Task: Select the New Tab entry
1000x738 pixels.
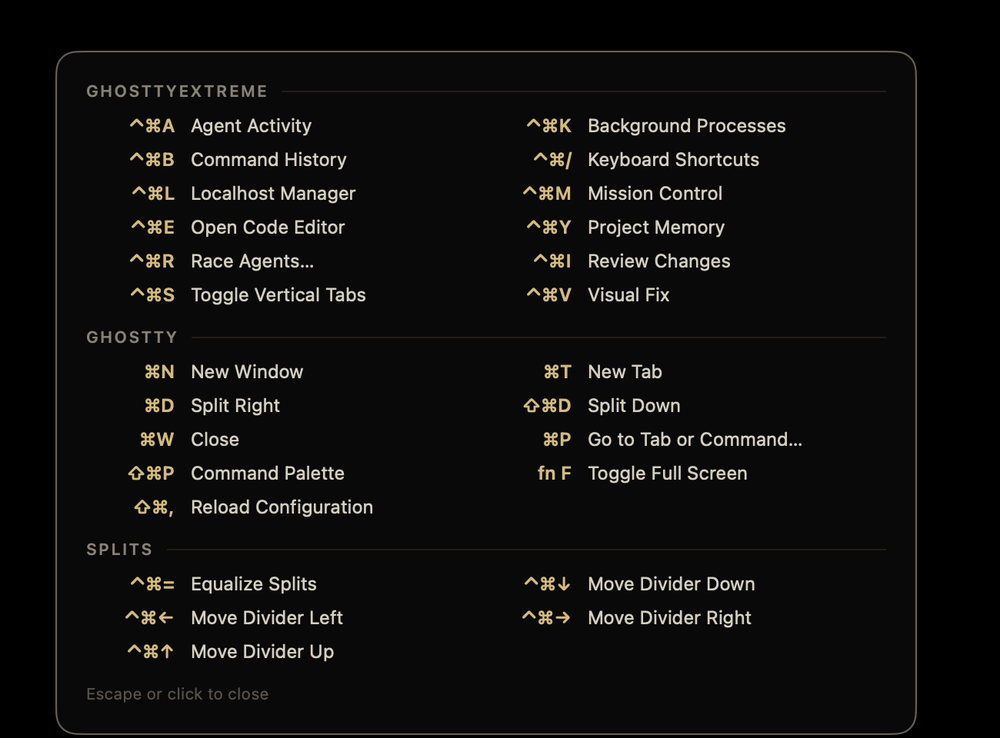Action: pos(603,372)
